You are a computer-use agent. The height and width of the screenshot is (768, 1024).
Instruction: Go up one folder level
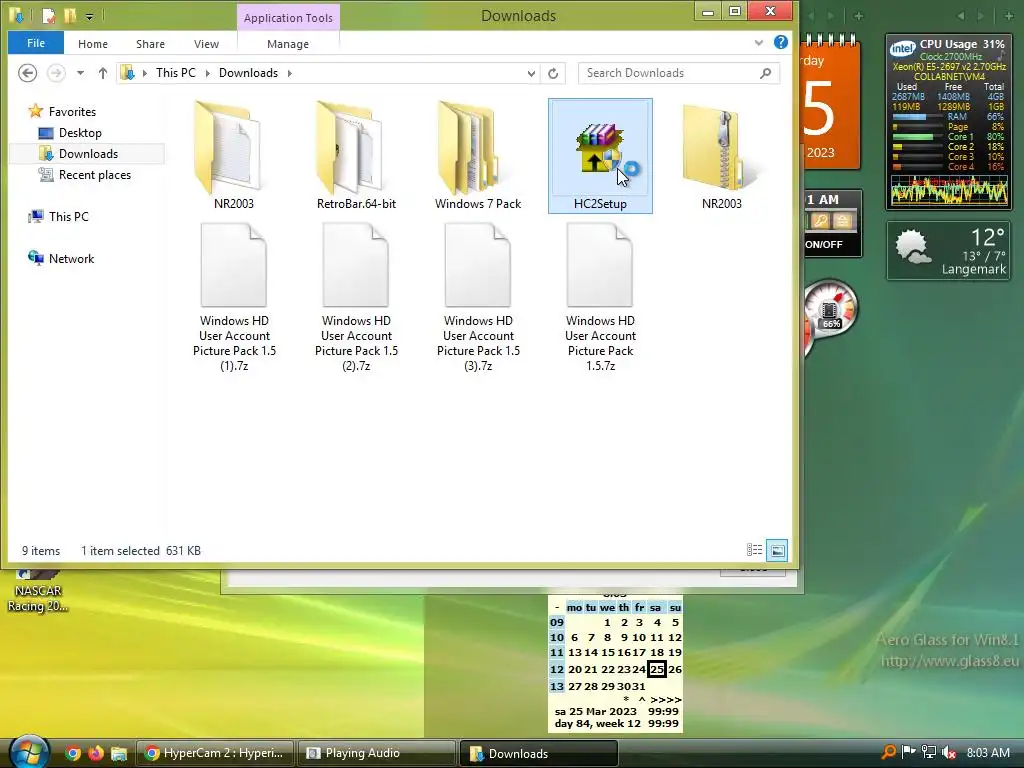(x=103, y=73)
